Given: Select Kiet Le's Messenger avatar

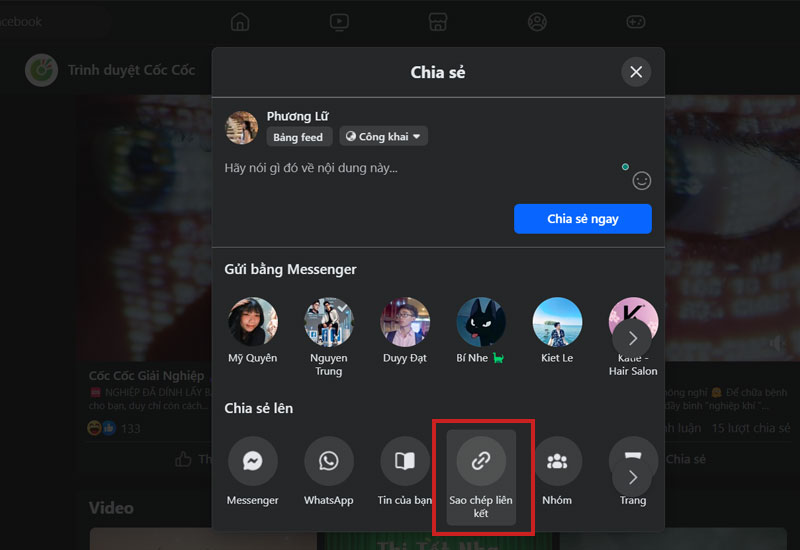Looking at the screenshot, I should tap(557, 322).
